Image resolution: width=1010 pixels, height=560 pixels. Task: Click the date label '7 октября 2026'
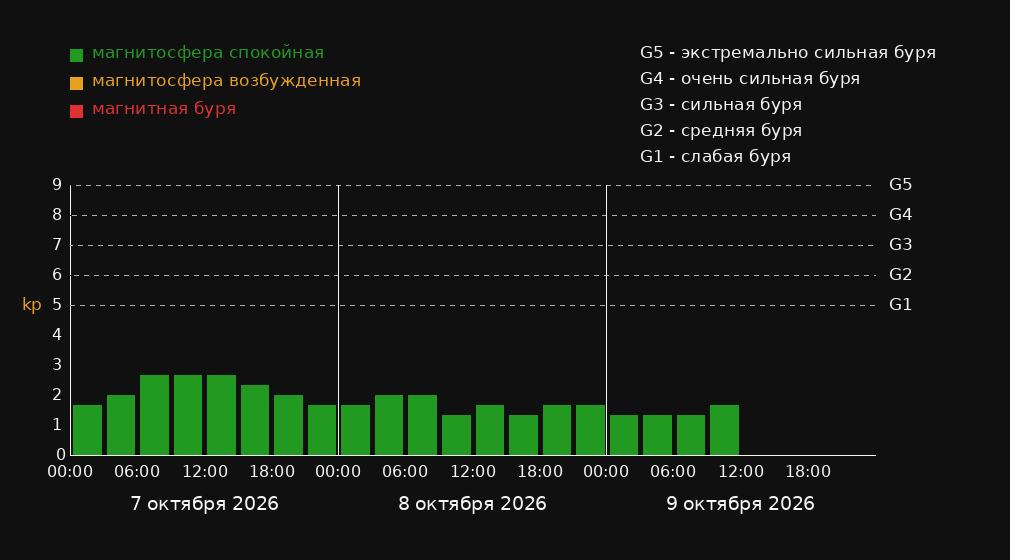click(204, 504)
